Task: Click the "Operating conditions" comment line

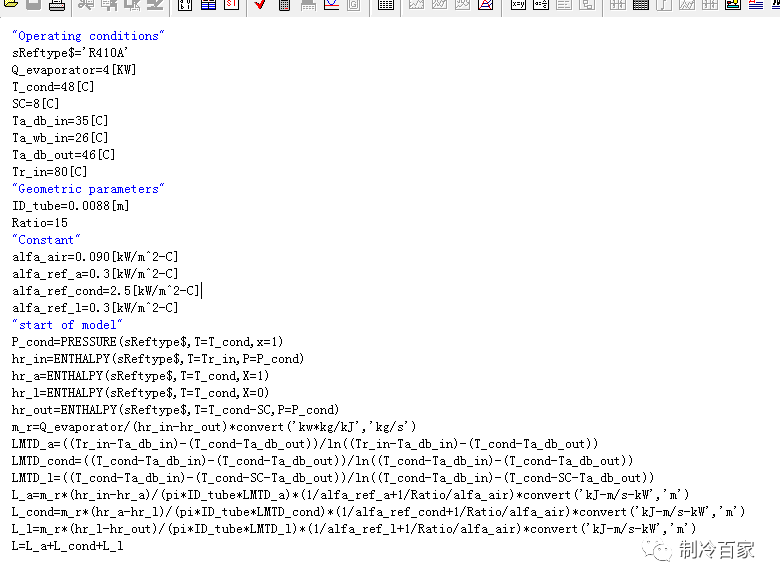Action: [88, 36]
